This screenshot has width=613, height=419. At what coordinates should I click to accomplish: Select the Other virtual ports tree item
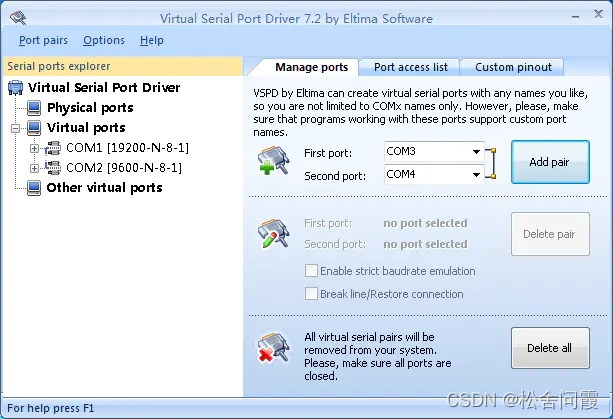pos(104,188)
